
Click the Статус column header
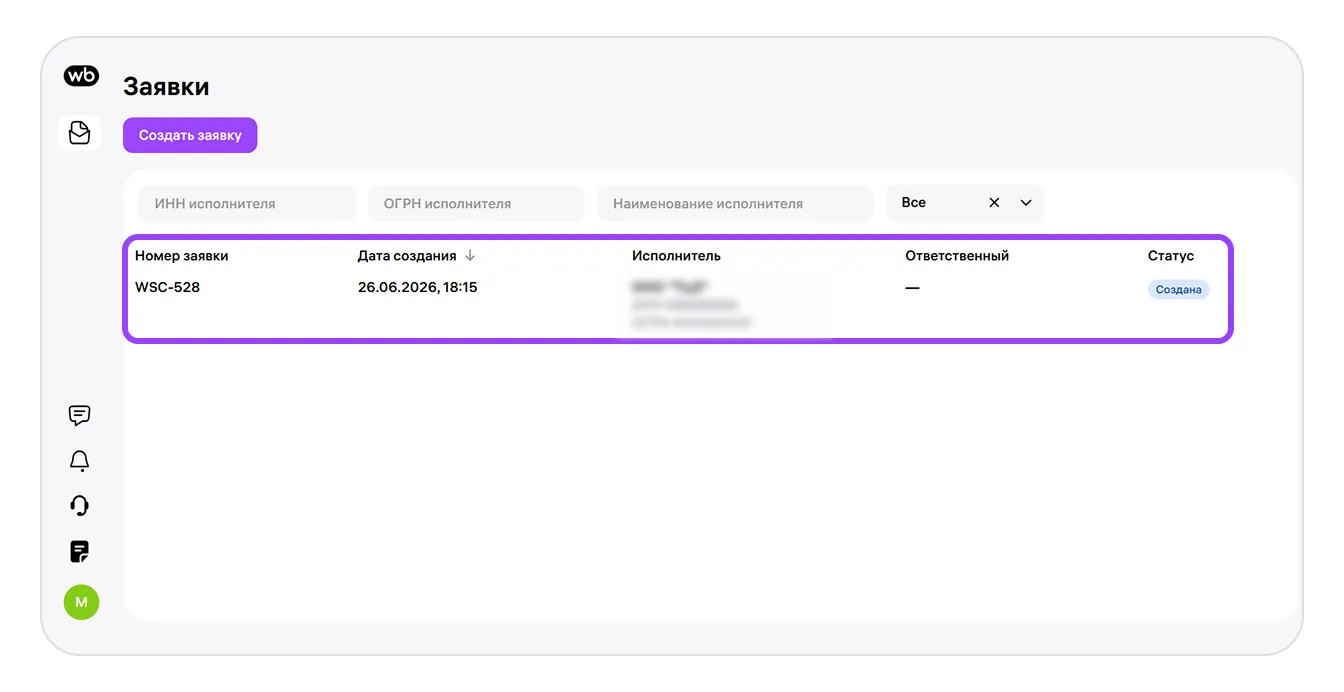tap(1171, 256)
